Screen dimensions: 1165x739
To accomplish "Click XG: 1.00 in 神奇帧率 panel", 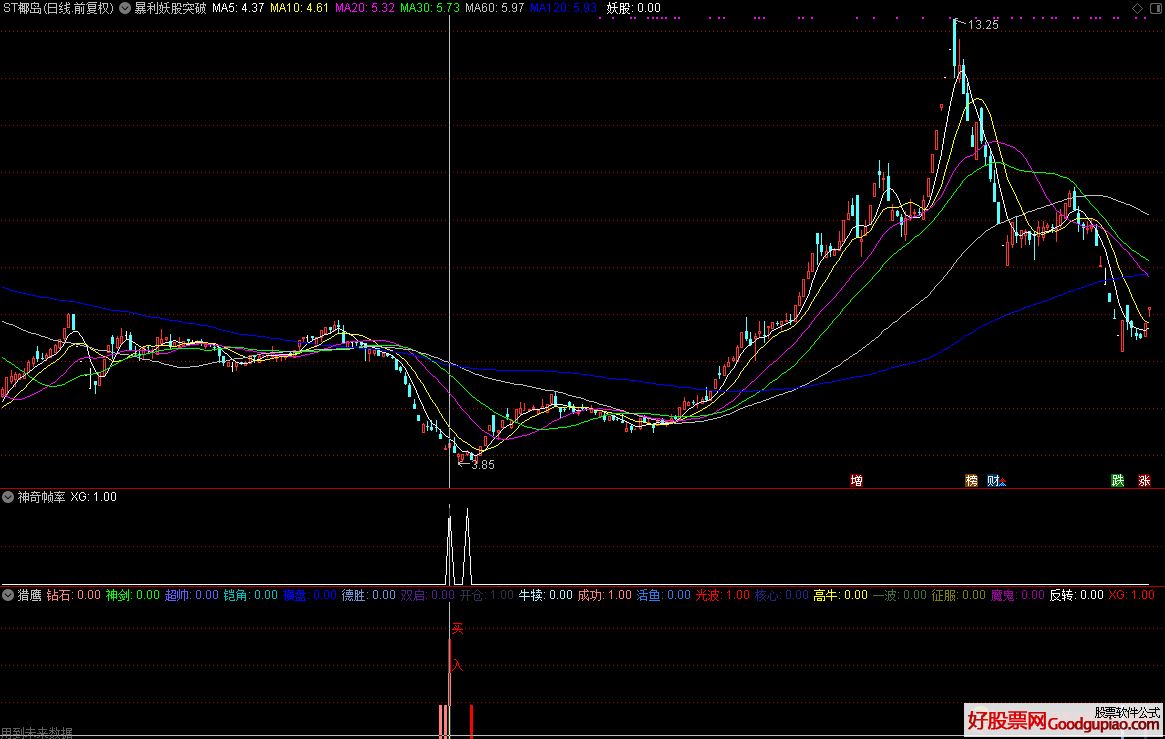I will (94, 497).
